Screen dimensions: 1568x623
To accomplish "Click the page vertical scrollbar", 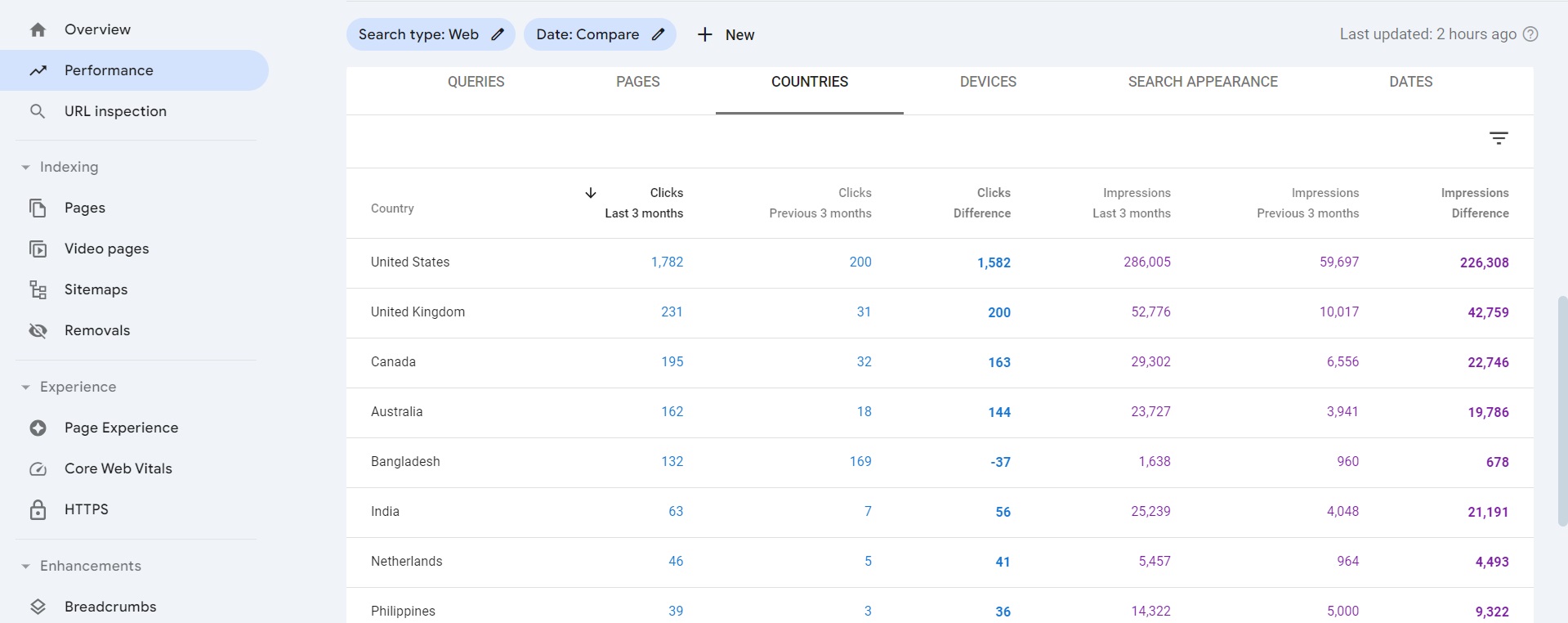I will (x=1562, y=410).
